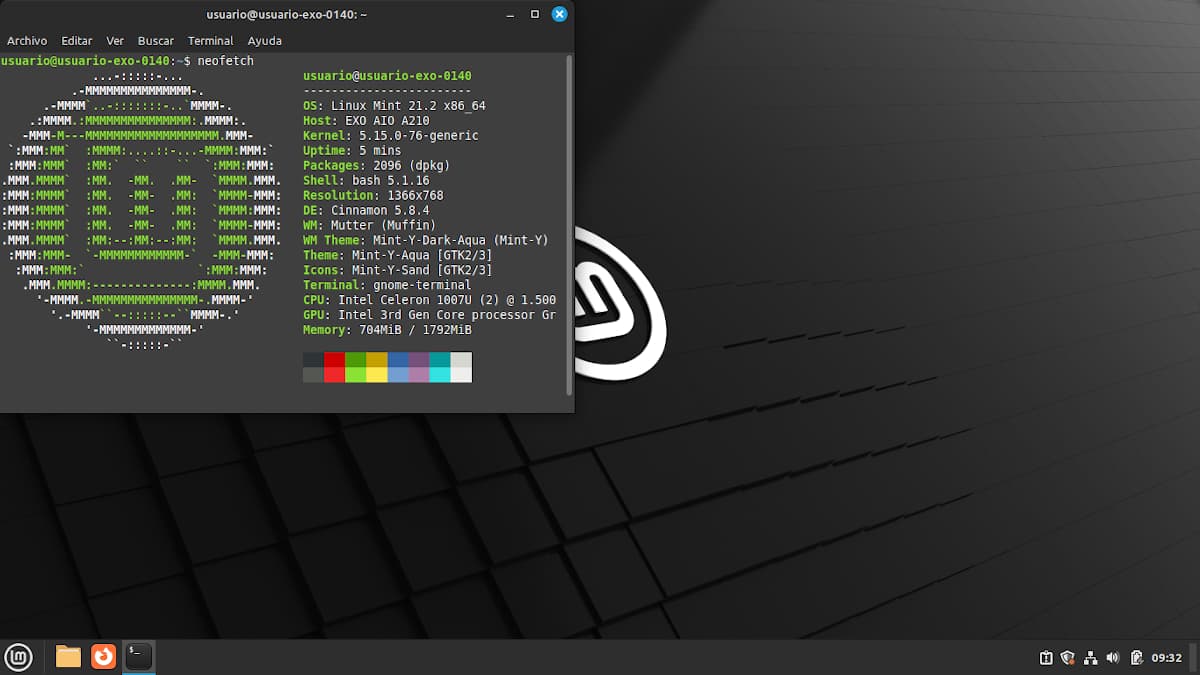Click the terminal window title bar text
The width and height of the screenshot is (1200, 675).
[287, 14]
